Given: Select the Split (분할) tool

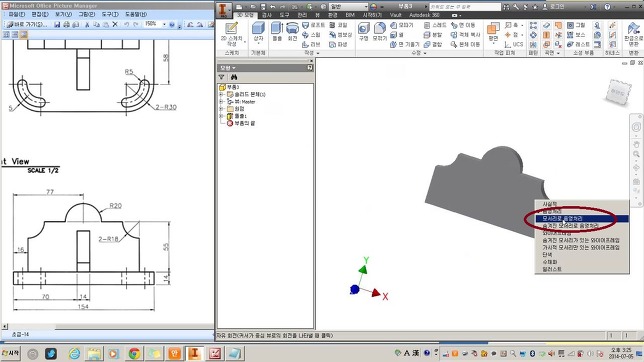Looking at the screenshot, I should point(433,35).
